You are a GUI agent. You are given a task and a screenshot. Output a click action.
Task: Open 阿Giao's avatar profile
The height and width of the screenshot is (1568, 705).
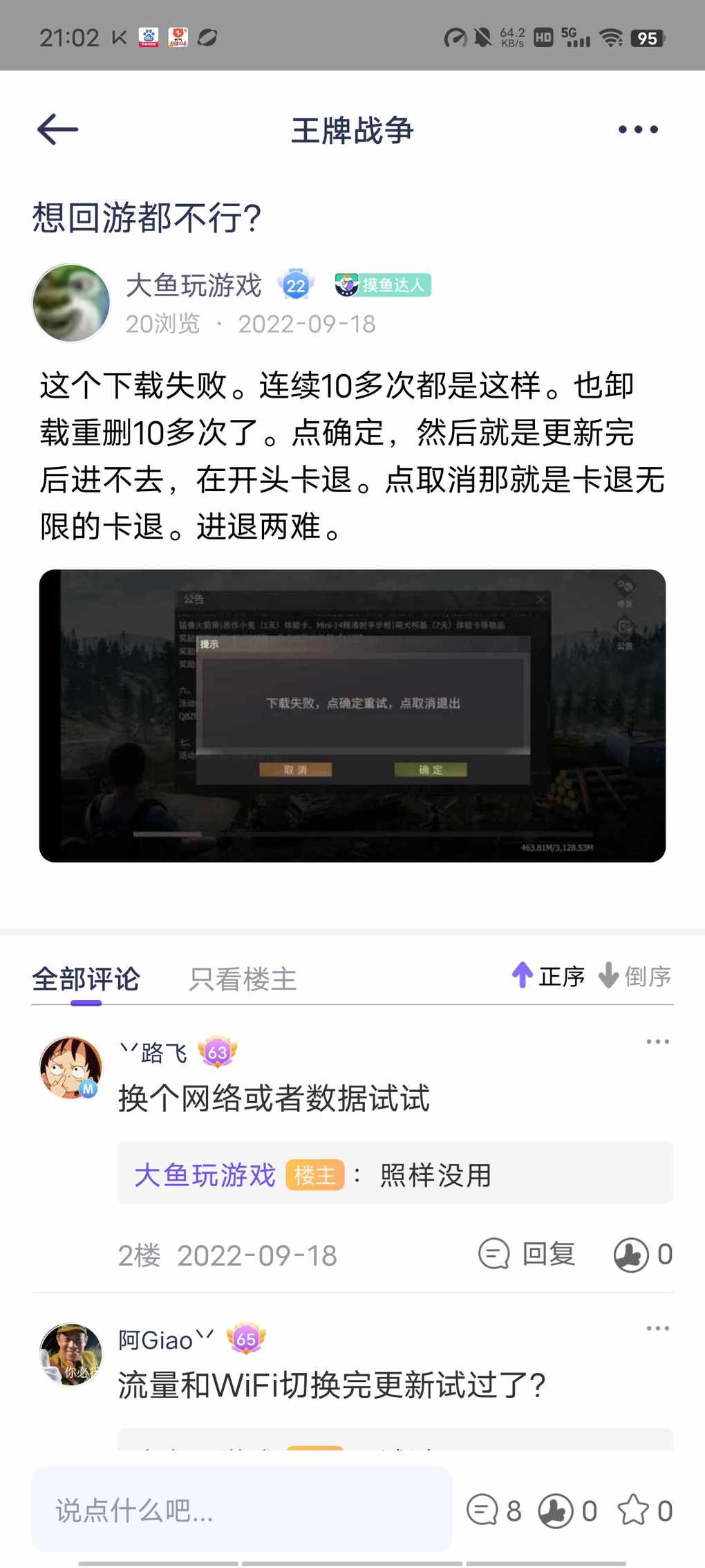tap(71, 1354)
